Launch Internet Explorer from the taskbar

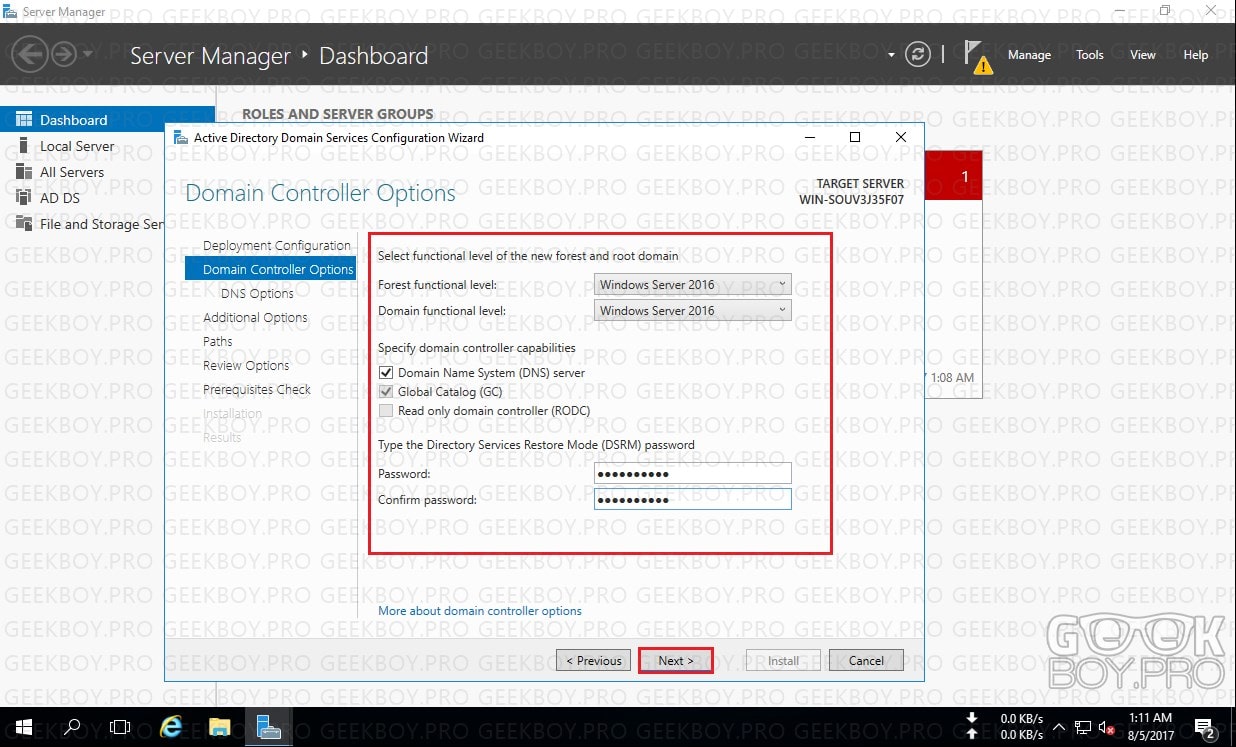tap(170, 727)
